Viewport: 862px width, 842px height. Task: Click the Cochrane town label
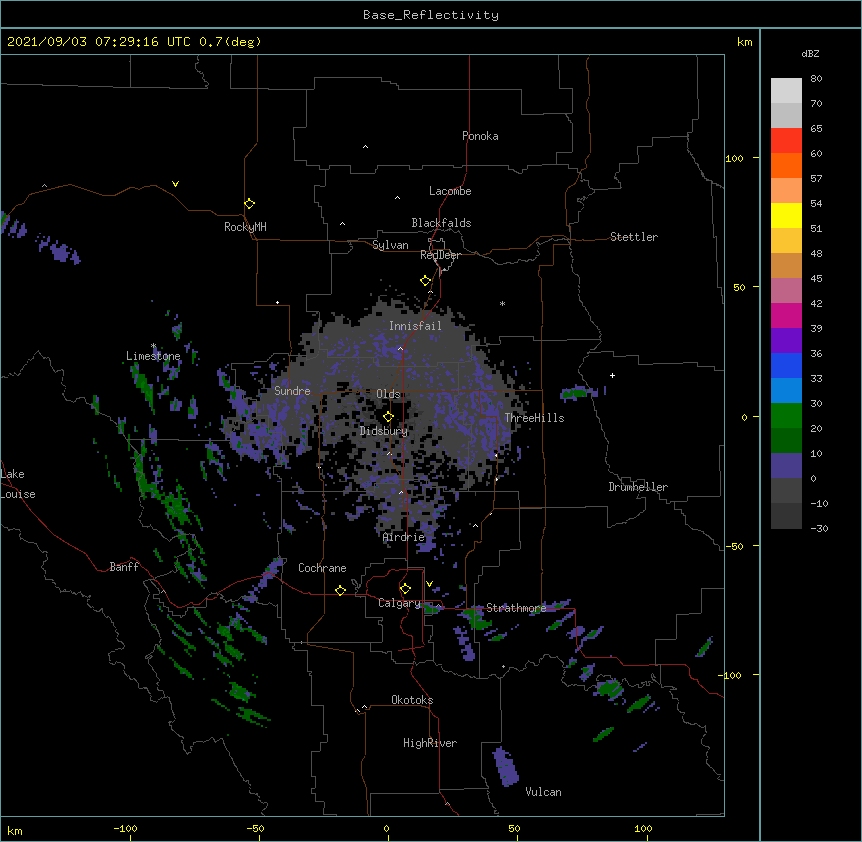pos(322,568)
